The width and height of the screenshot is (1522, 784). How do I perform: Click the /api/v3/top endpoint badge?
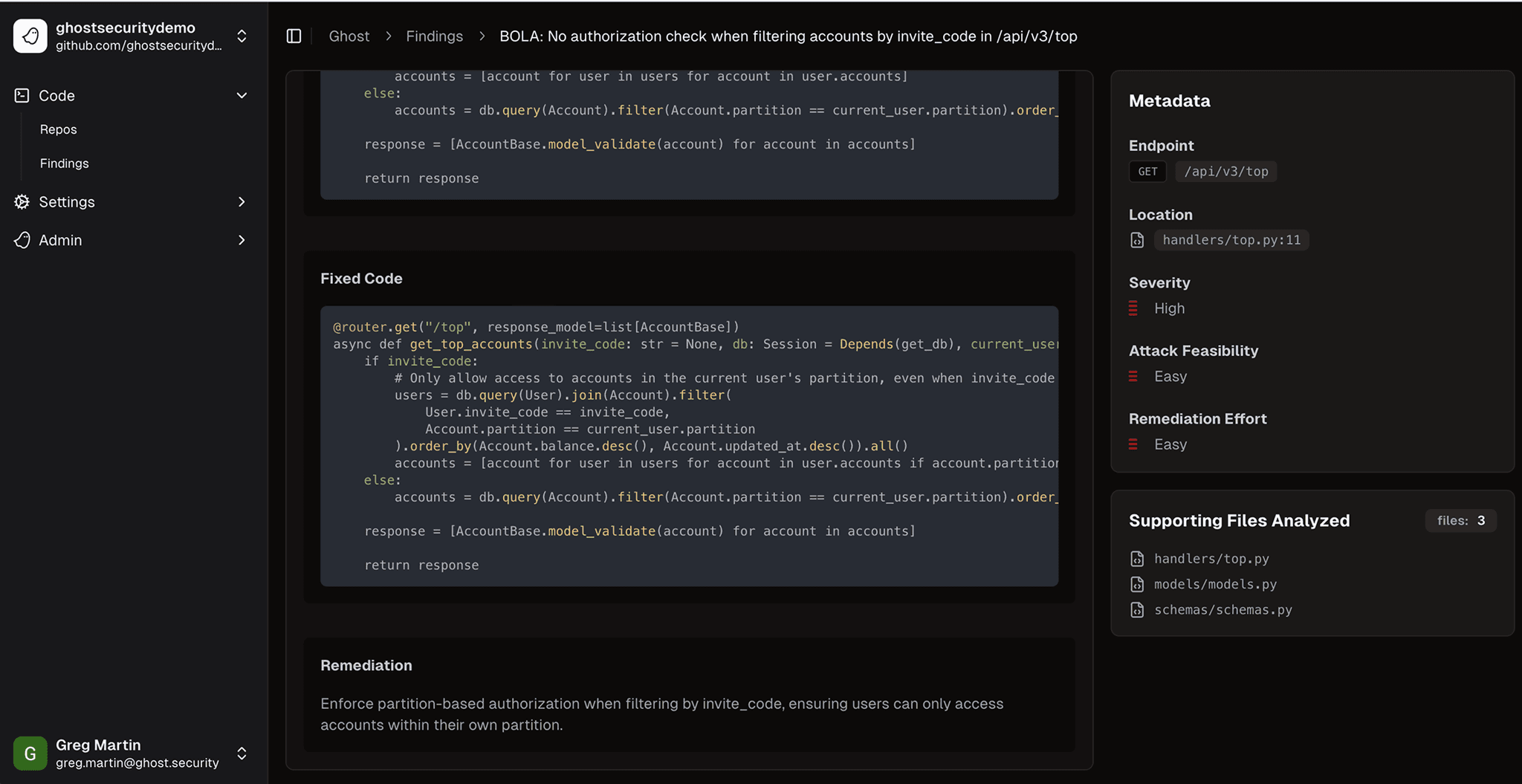[1225, 172]
